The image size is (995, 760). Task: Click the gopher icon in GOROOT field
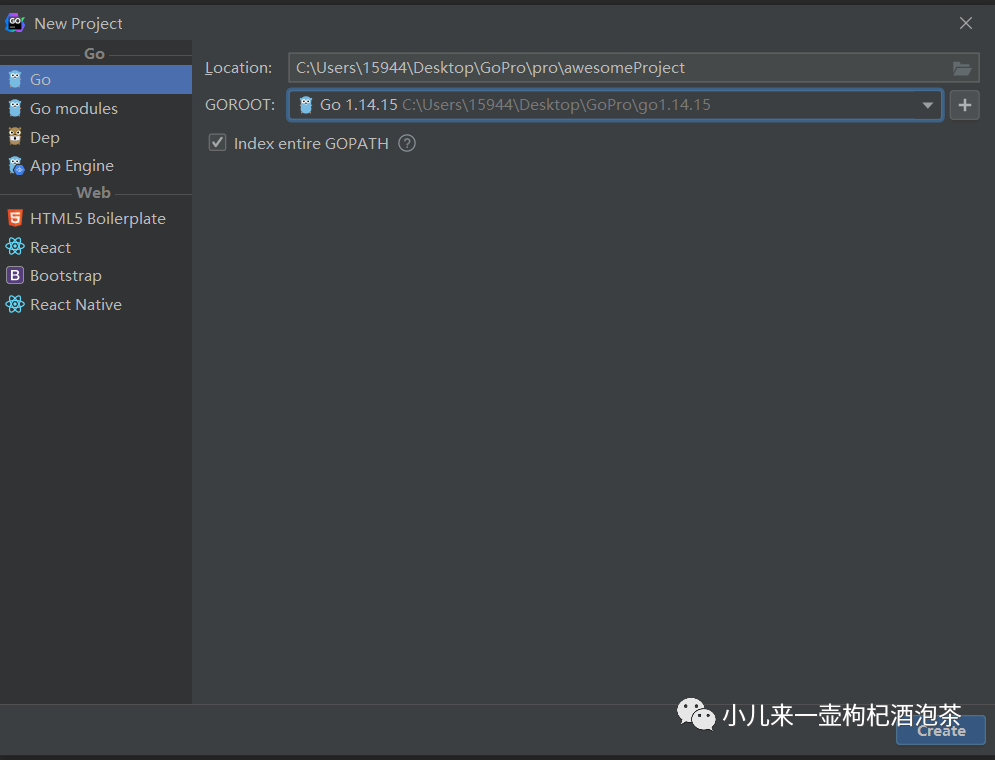(306, 105)
